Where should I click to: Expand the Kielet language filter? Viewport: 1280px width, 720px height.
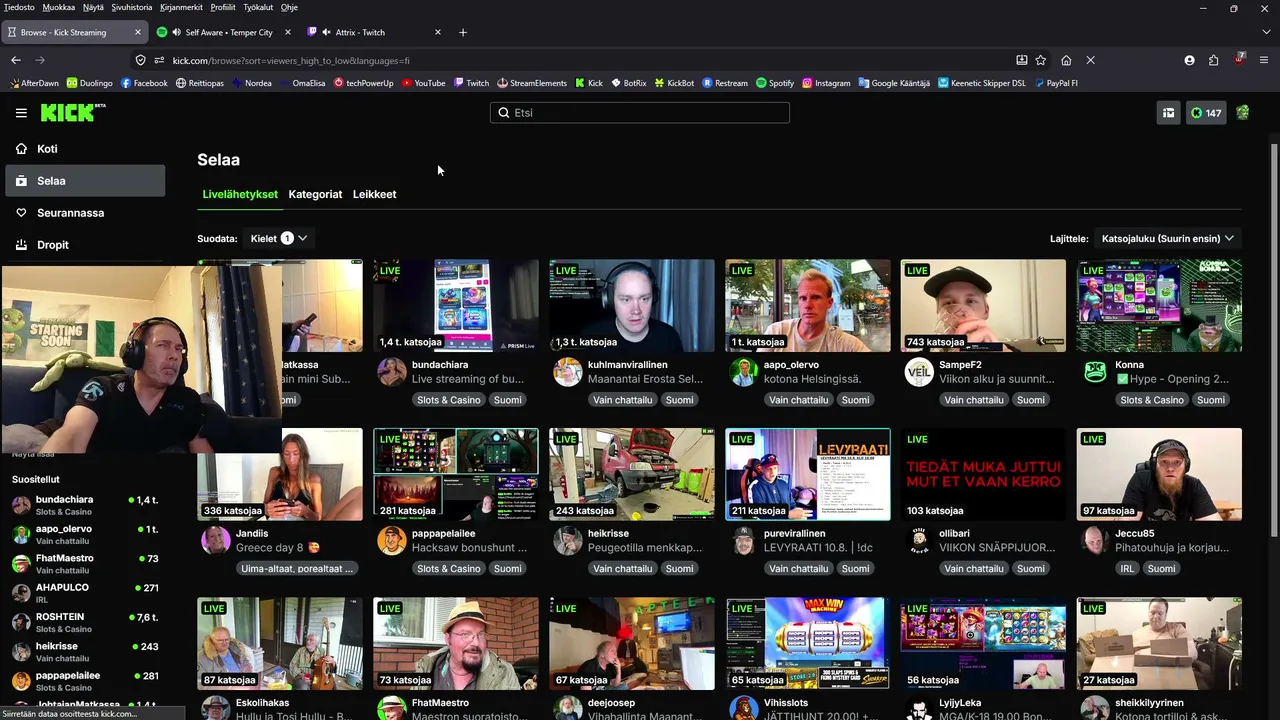(278, 238)
